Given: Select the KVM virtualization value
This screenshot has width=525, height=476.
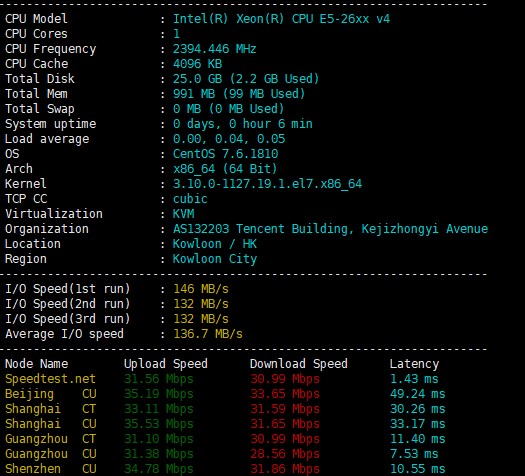Looking at the screenshot, I should click(x=183, y=214).
